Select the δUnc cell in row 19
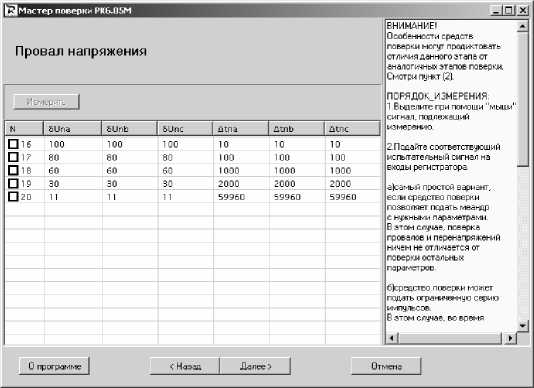The width and height of the screenshot is (534, 388). pos(186,183)
